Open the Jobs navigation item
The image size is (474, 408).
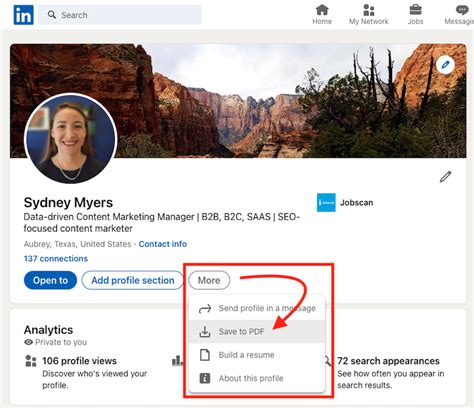coord(415,15)
